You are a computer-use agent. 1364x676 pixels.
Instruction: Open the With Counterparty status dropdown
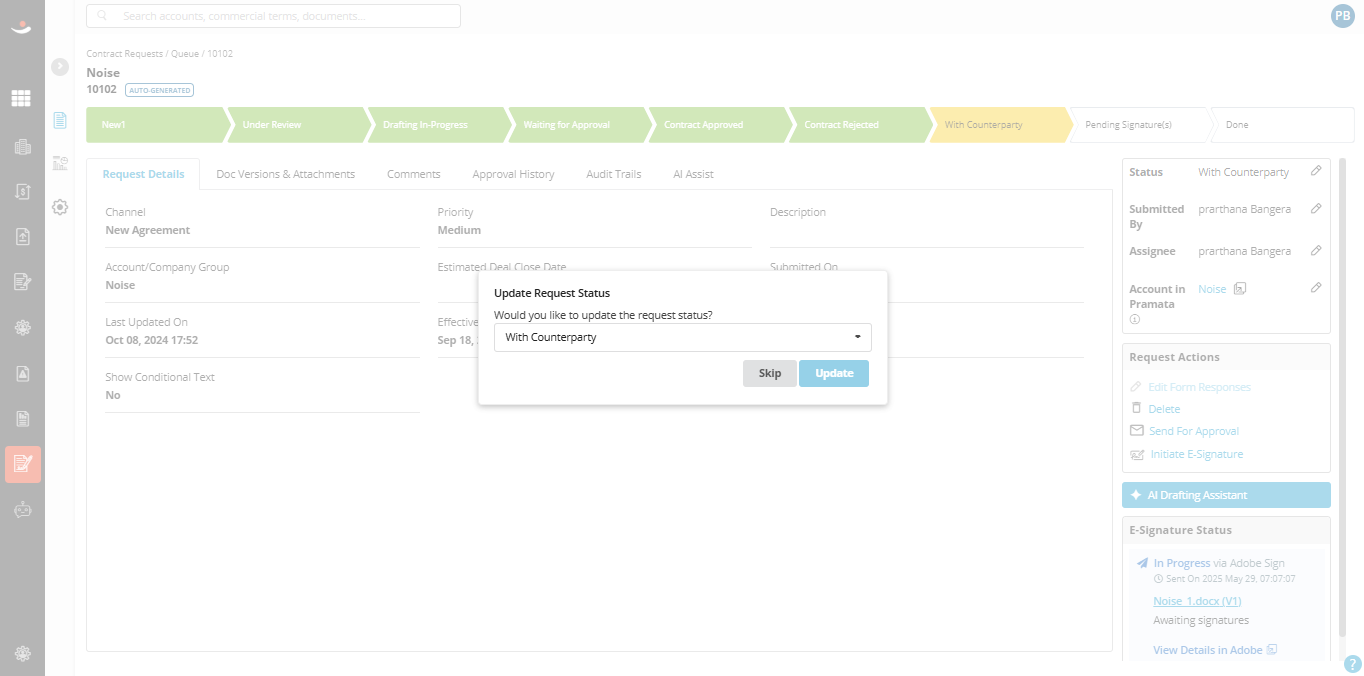pyautogui.click(x=683, y=337)
